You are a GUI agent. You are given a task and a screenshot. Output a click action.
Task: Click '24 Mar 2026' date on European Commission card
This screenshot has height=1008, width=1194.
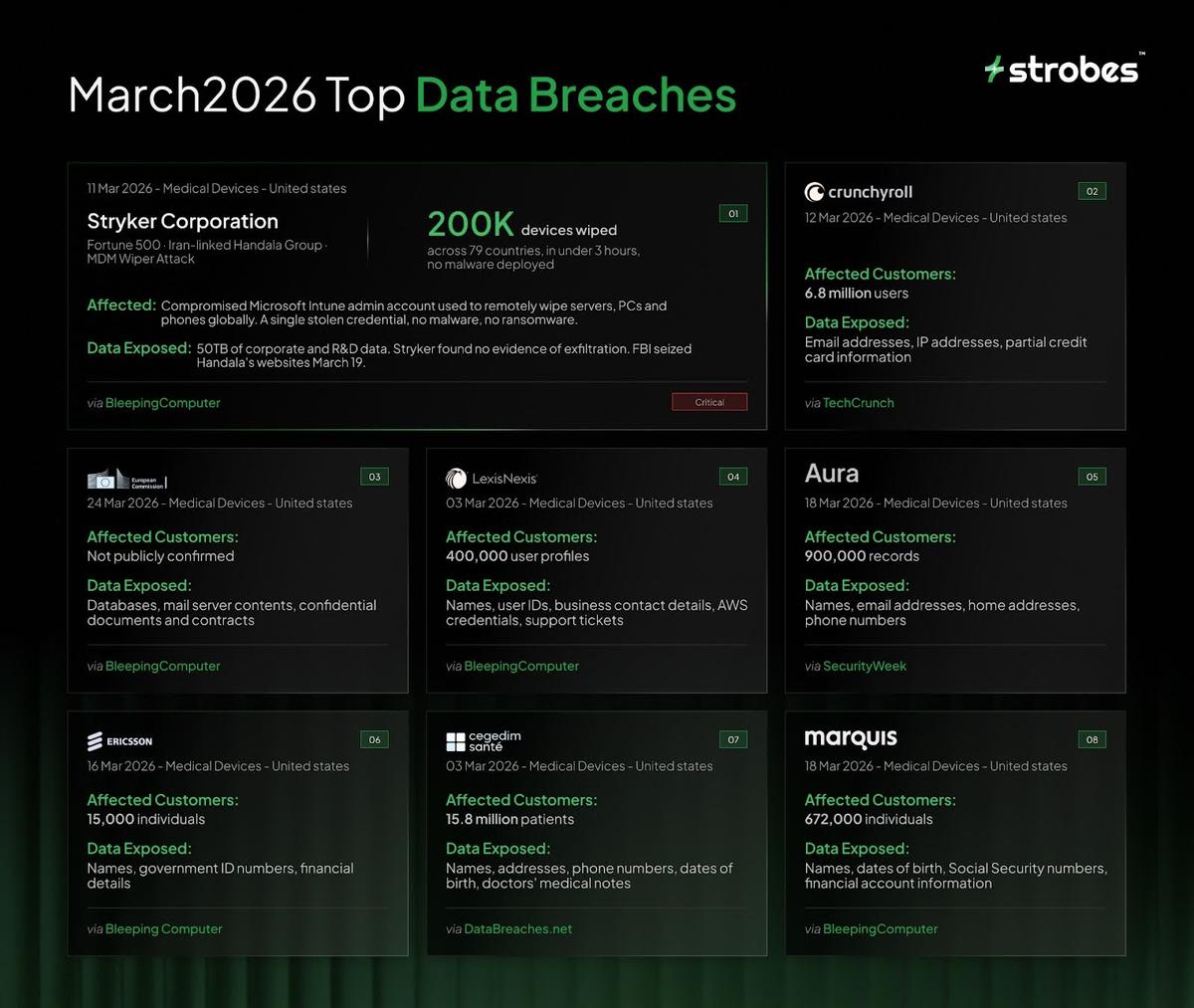[x=123, y=504]
